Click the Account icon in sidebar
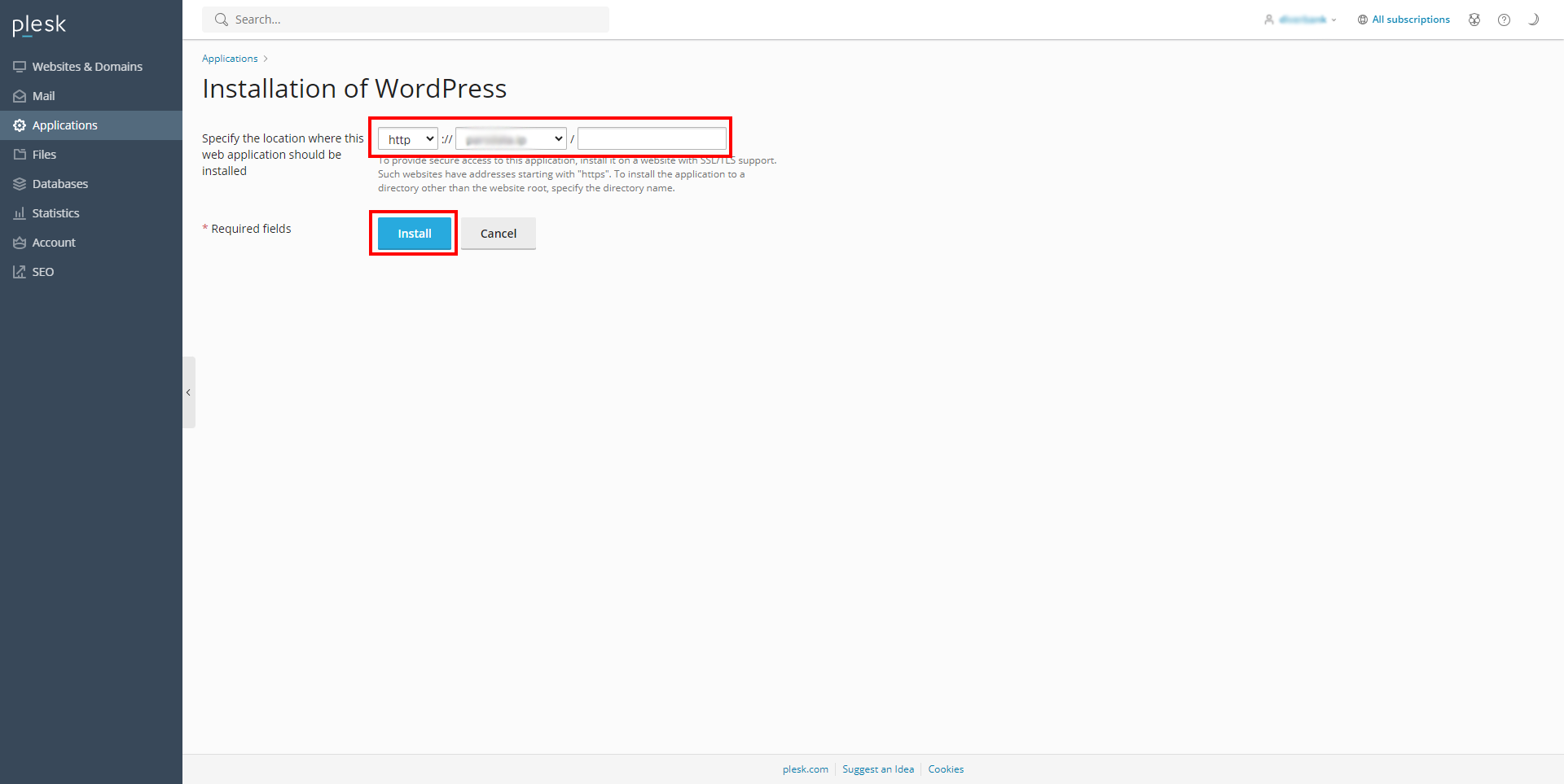Image resolution: width=1564 pixels, height=784 pixels. pyautogui.click(x=20, y=243)
